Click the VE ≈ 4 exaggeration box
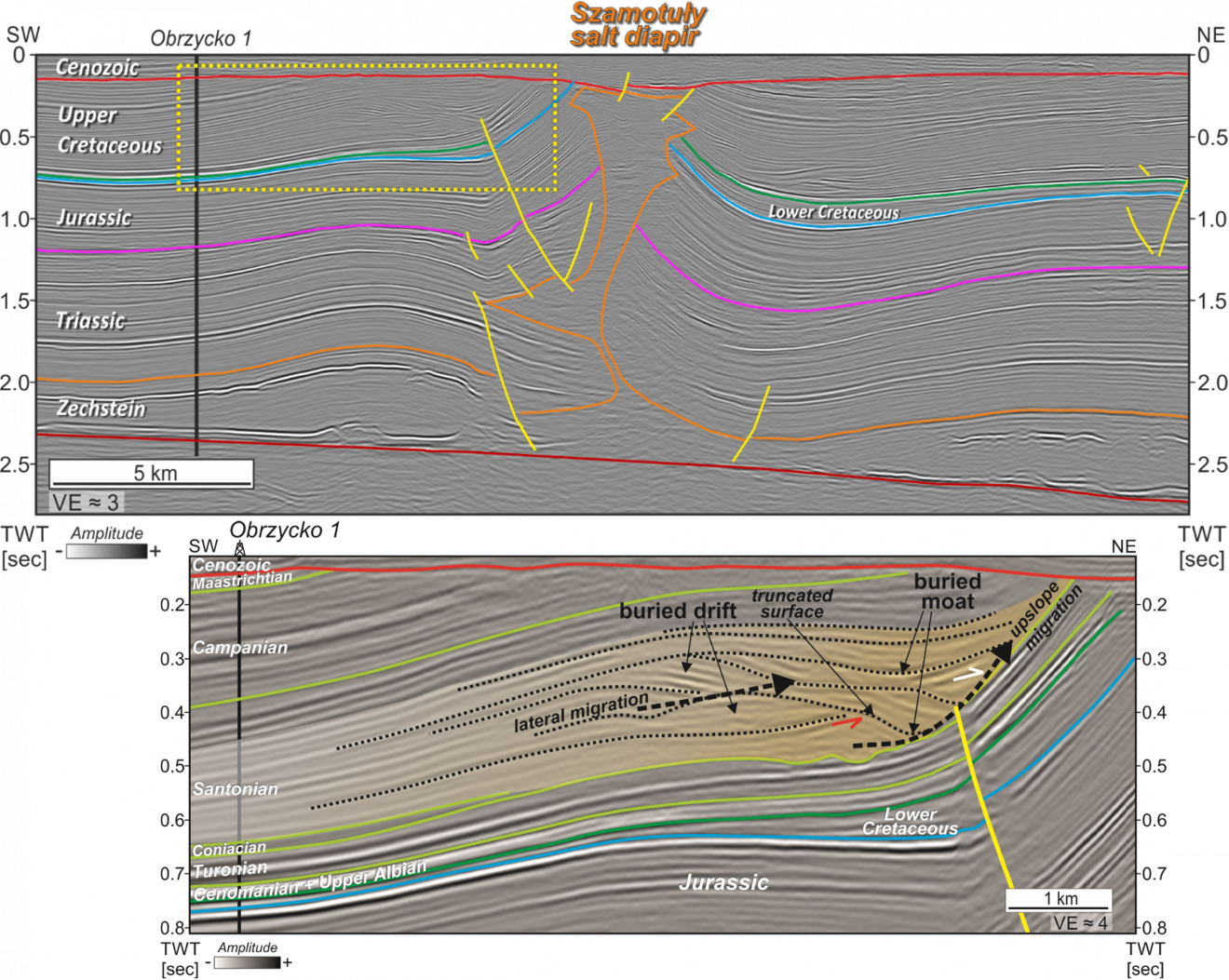The height and width of the screenshot is (980, 1229). point(1080,923)
